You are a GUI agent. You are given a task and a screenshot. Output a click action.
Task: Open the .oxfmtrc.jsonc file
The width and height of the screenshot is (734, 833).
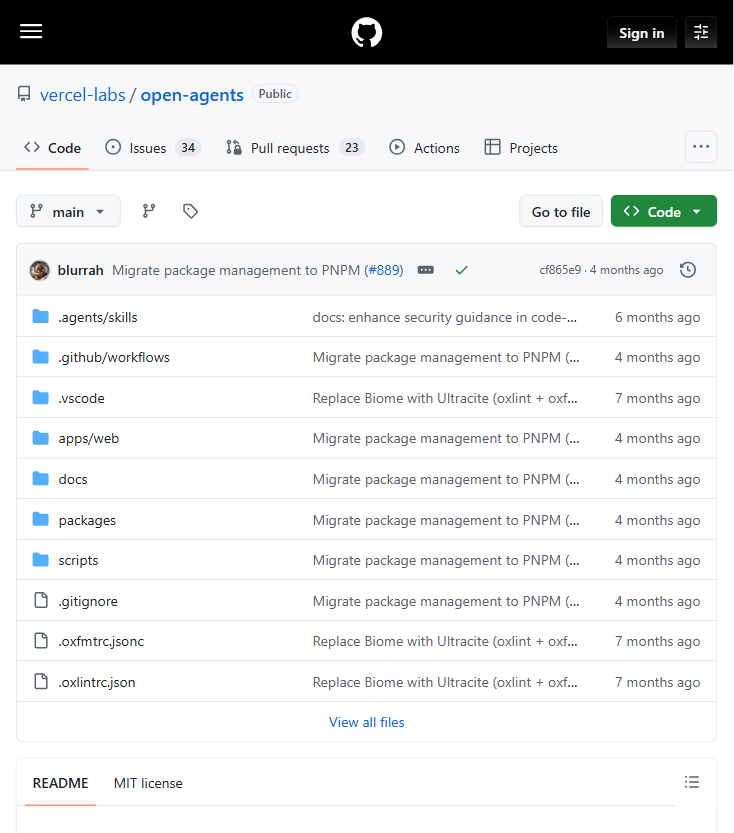(x=101, y=642)
